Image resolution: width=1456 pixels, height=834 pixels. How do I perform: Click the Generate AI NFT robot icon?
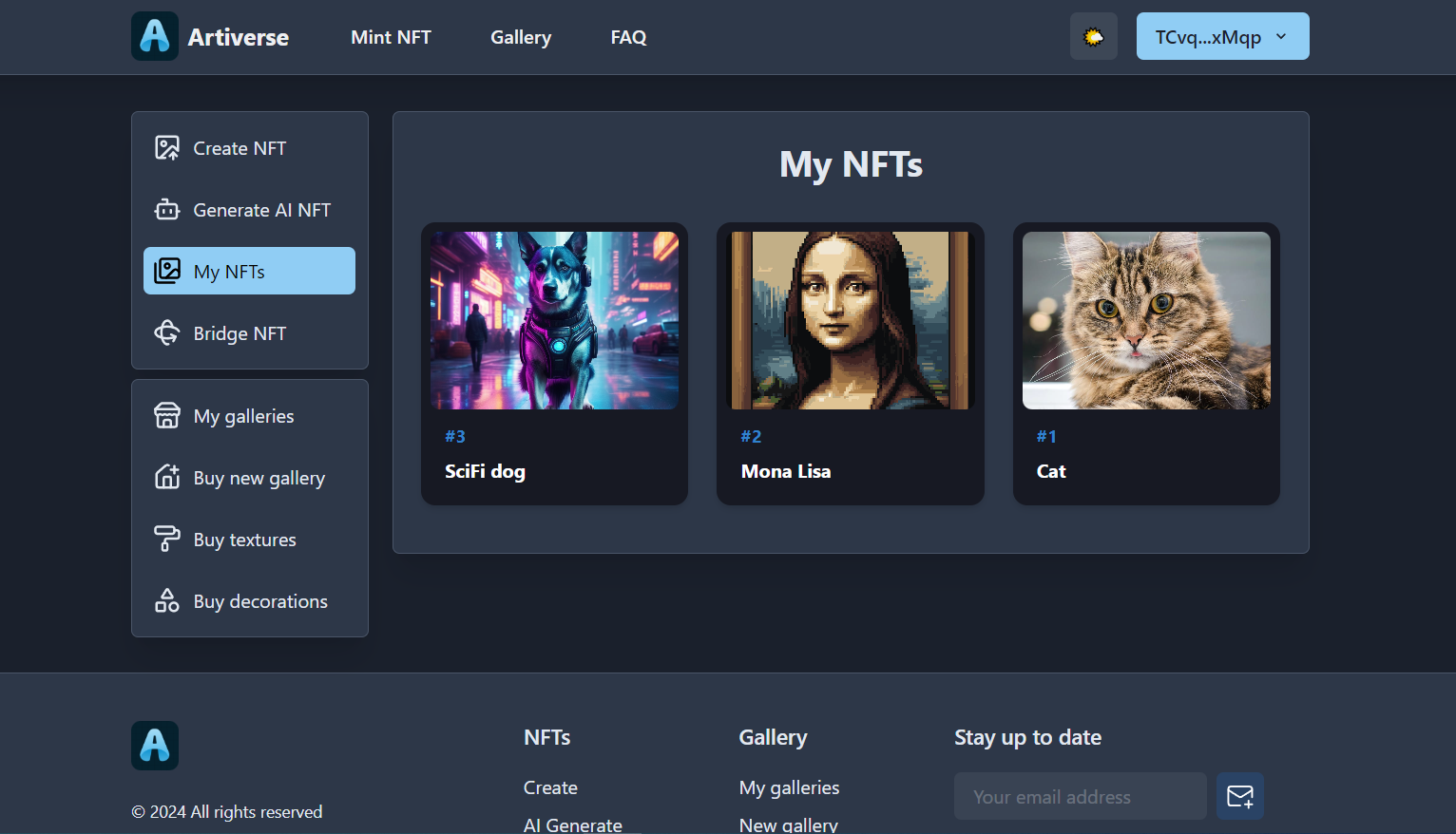point(167,209)
